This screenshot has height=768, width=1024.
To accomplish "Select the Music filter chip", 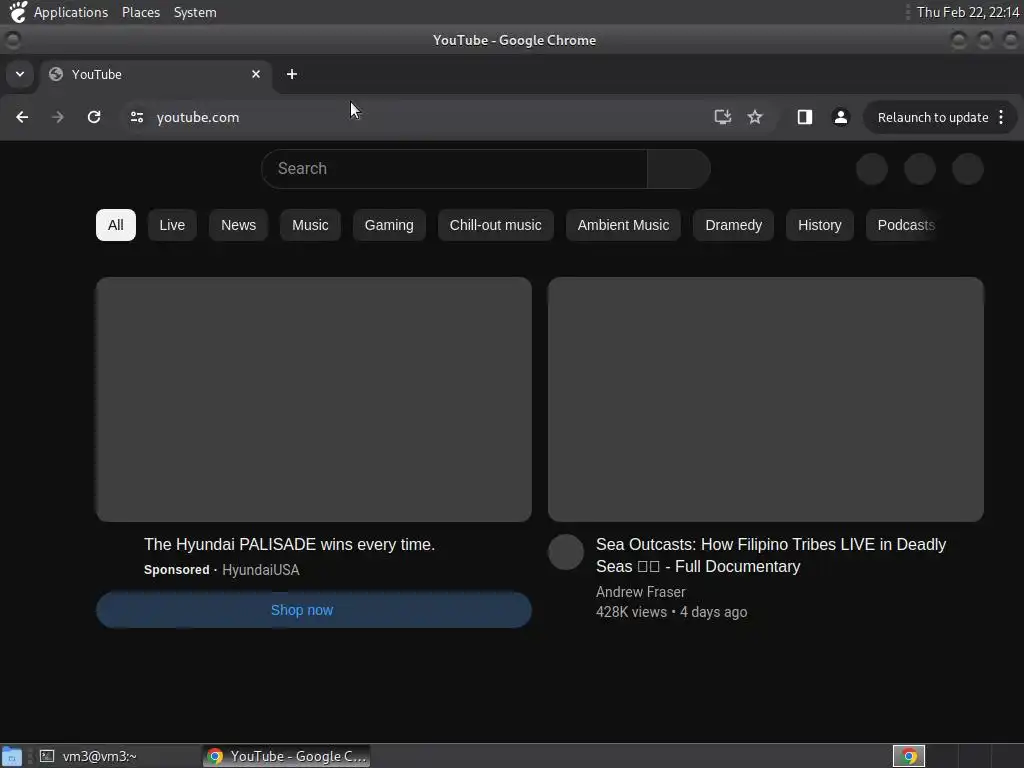I will (310, 225).
